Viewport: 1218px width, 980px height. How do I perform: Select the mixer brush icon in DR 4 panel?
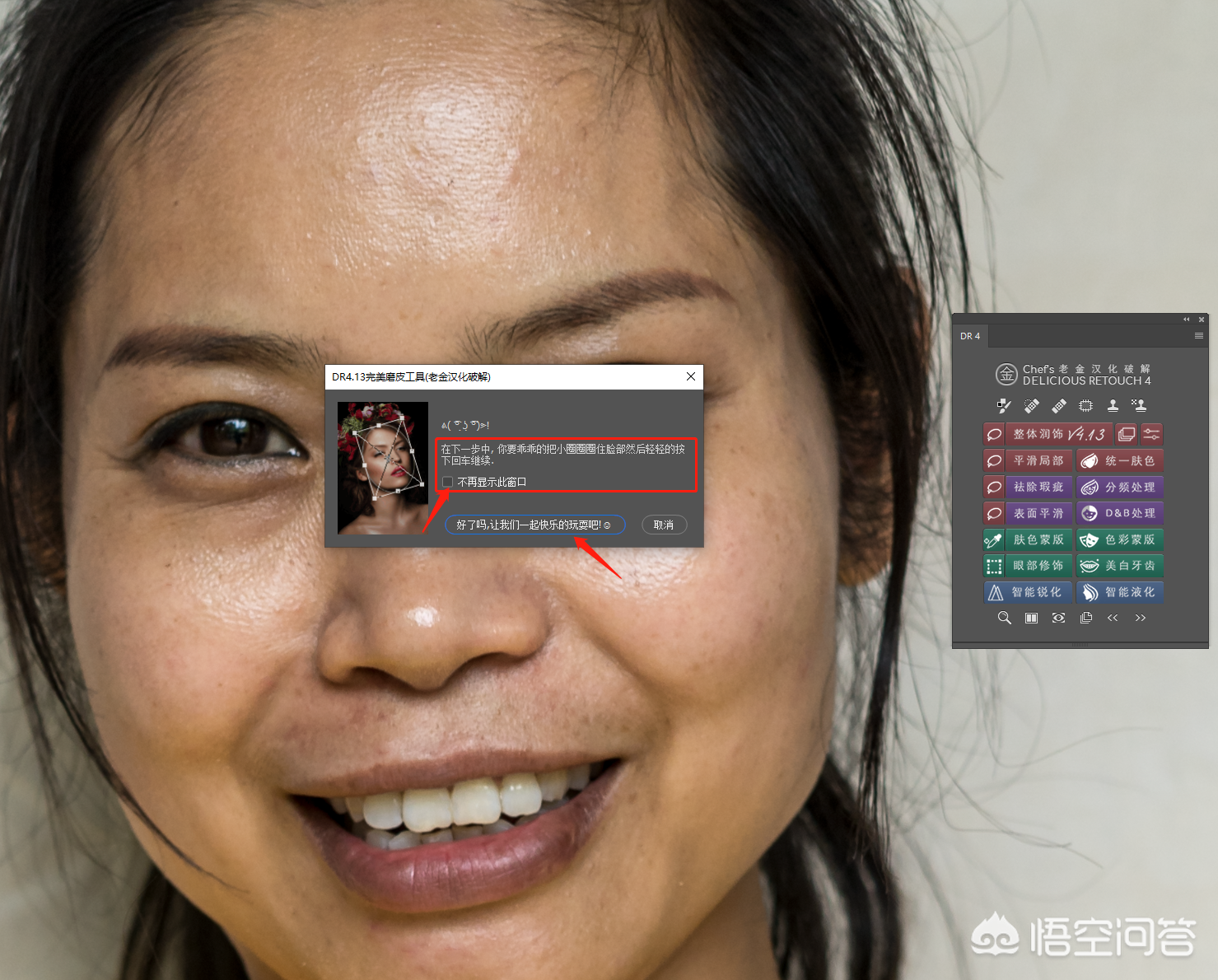(x=1004, y=405)
